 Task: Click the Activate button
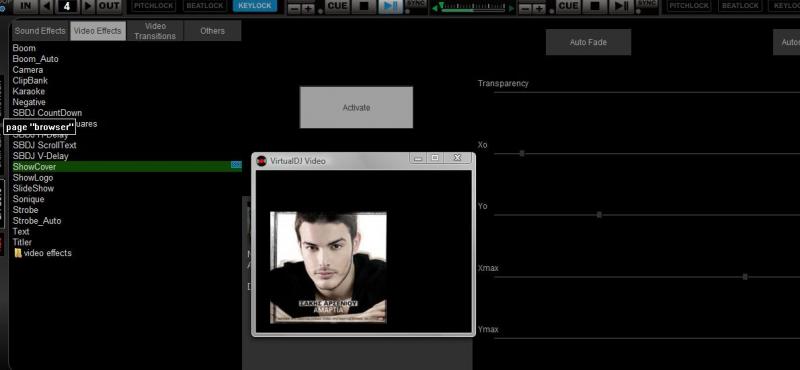click(x=356, y=107)
